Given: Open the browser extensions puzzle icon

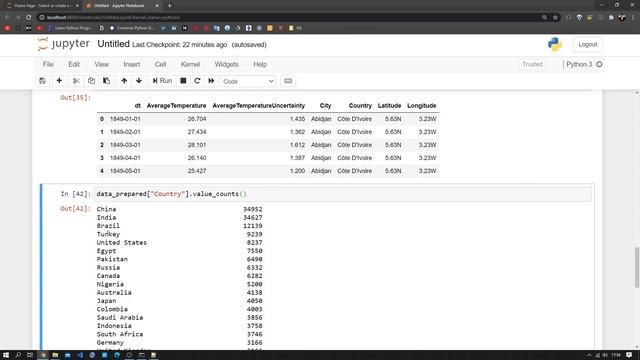Looking at the screenshot, I should (611, 18).
